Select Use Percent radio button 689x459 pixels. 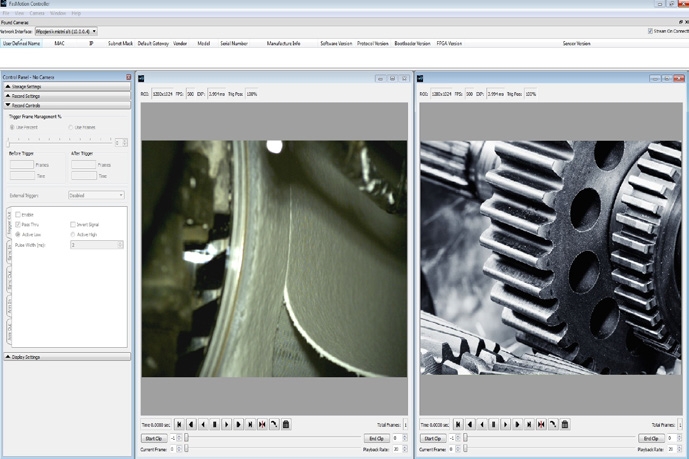click(12, 127)
